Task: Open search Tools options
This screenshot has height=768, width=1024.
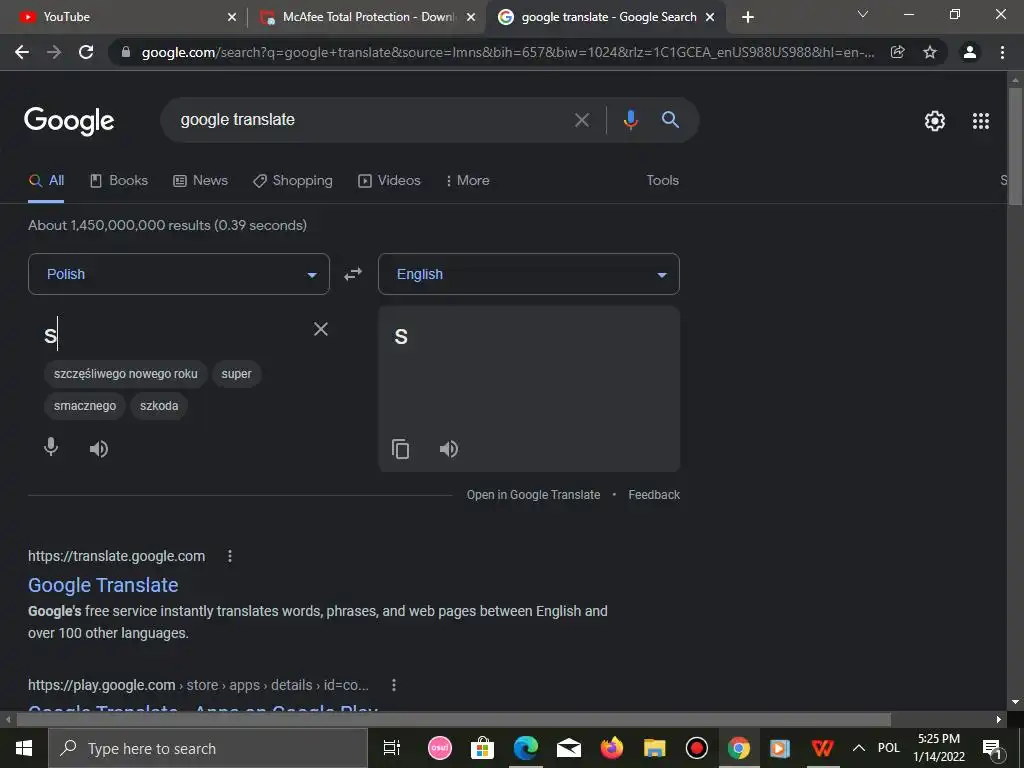Action: coord(662,181)
